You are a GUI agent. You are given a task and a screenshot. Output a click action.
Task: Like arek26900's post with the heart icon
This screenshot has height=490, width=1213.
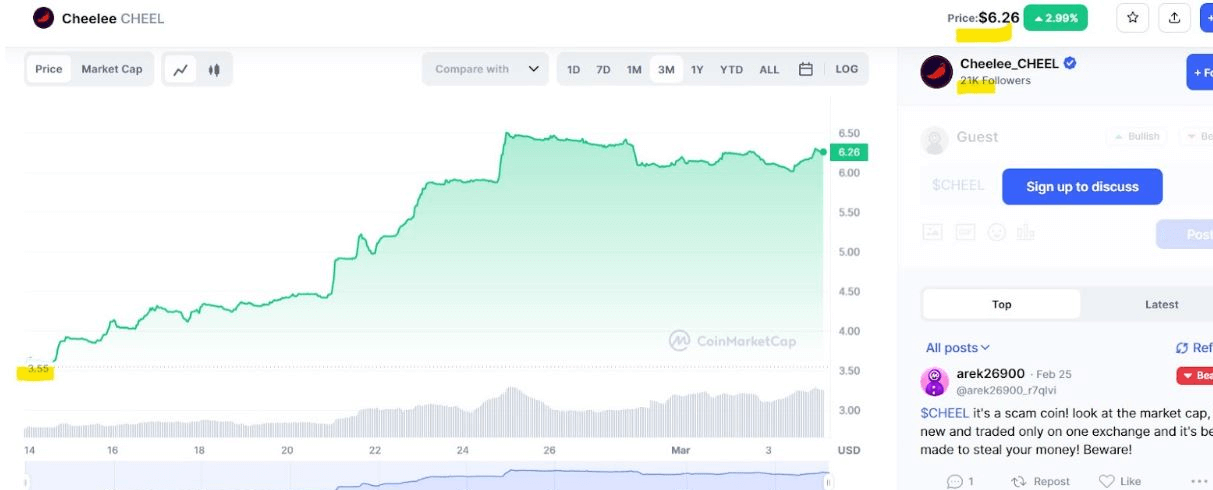pos(1107,481)
